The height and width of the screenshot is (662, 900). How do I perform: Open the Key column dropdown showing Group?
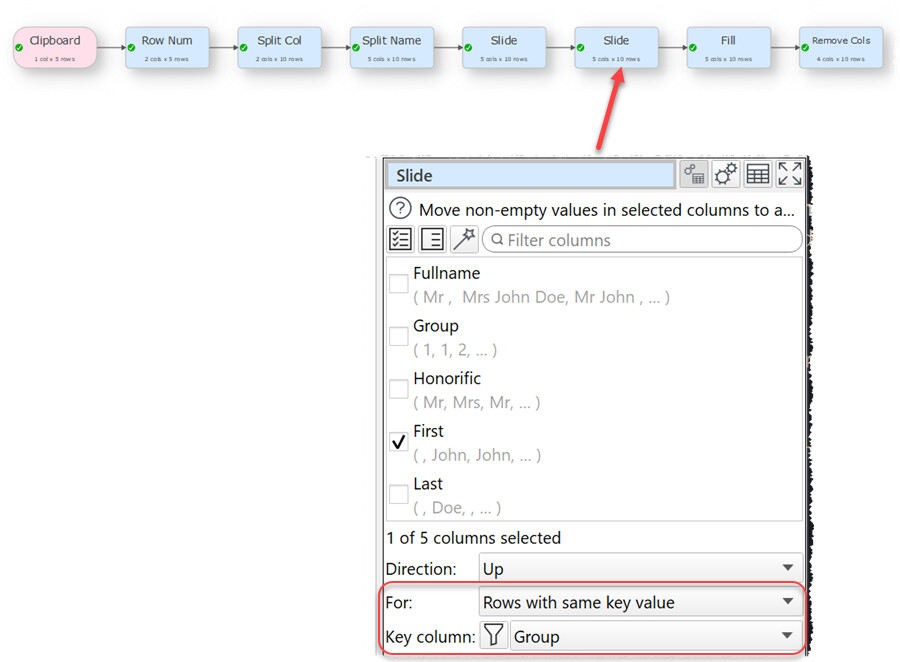(657, 636)
